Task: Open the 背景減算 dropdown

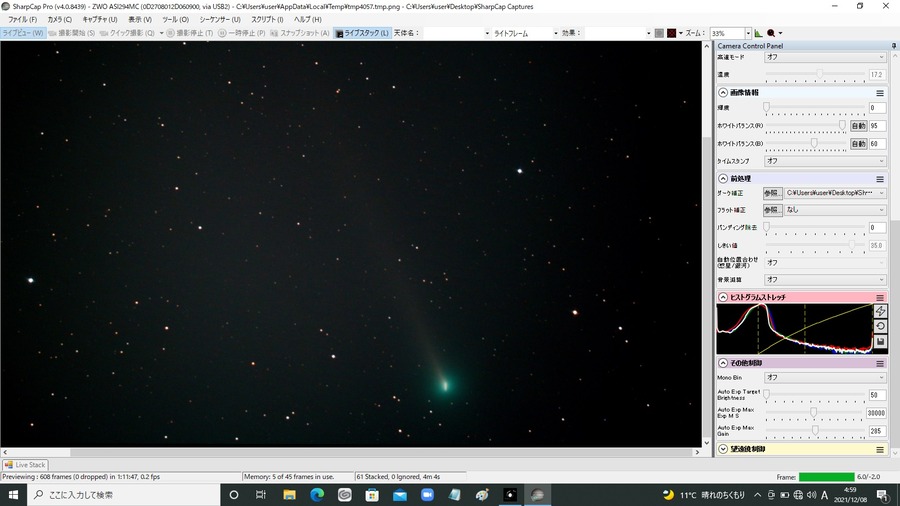Action: (825, 279)
